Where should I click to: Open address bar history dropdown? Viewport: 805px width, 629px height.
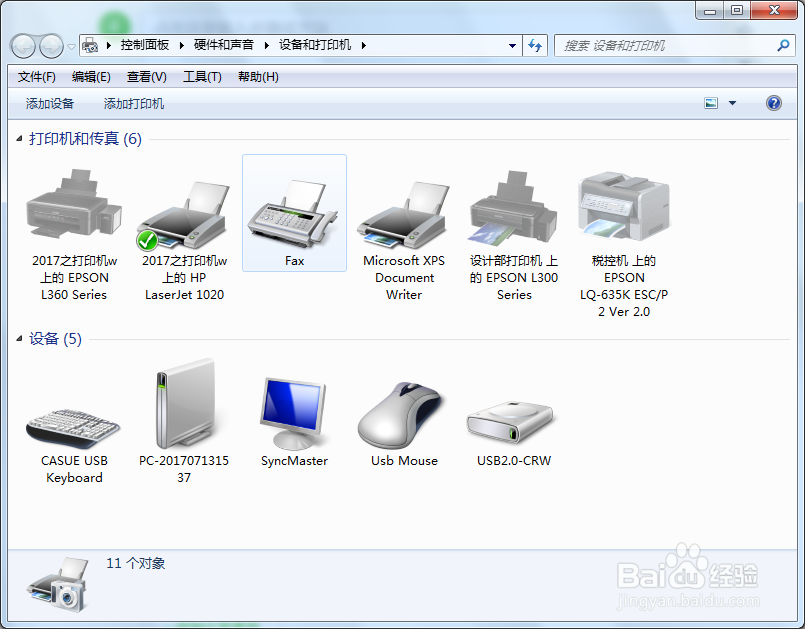coord(512,46)
